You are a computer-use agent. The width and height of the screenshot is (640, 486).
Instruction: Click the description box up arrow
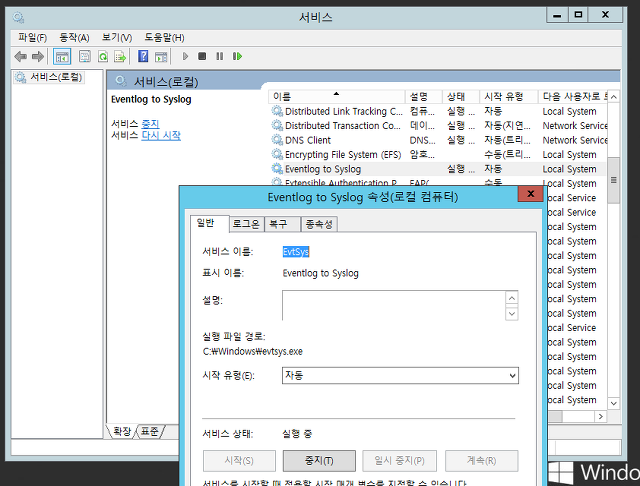pyautogui.click(x=512, y=298)
